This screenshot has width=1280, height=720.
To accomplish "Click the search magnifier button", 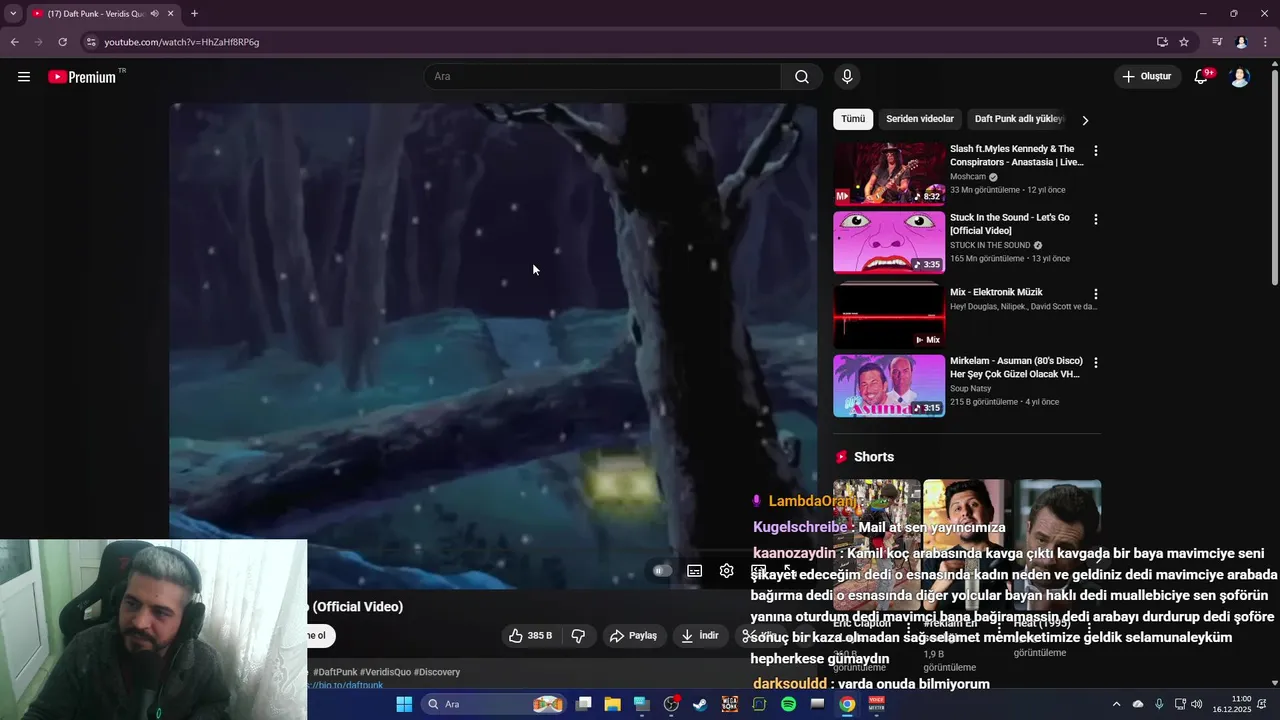I will (x=802, y=77).
